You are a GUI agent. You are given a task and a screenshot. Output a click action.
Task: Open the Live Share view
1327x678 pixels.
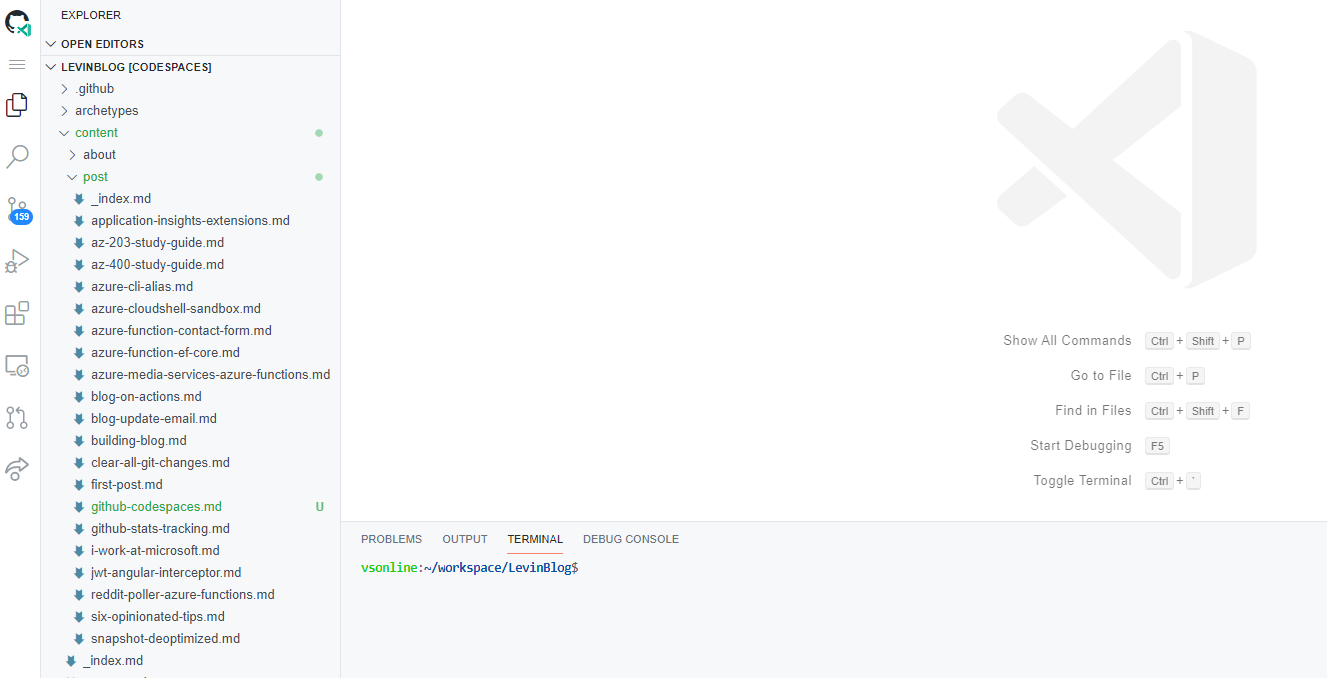click(17, 469)
